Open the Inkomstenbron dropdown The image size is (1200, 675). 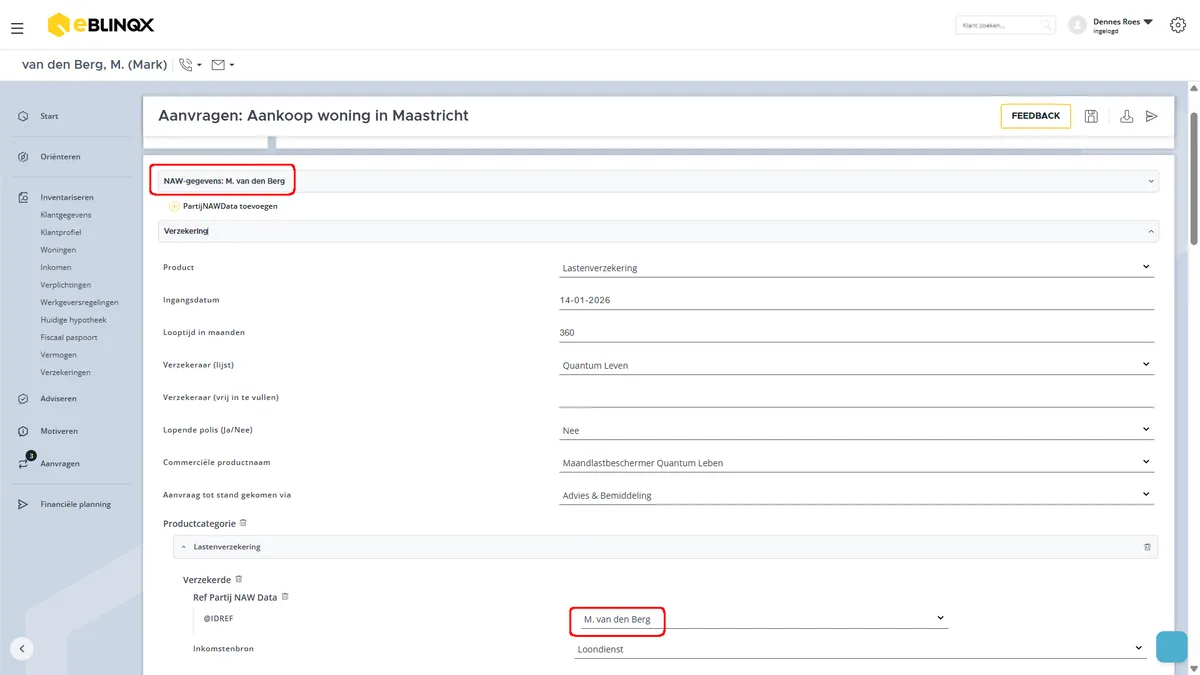(x=861, y=649)
